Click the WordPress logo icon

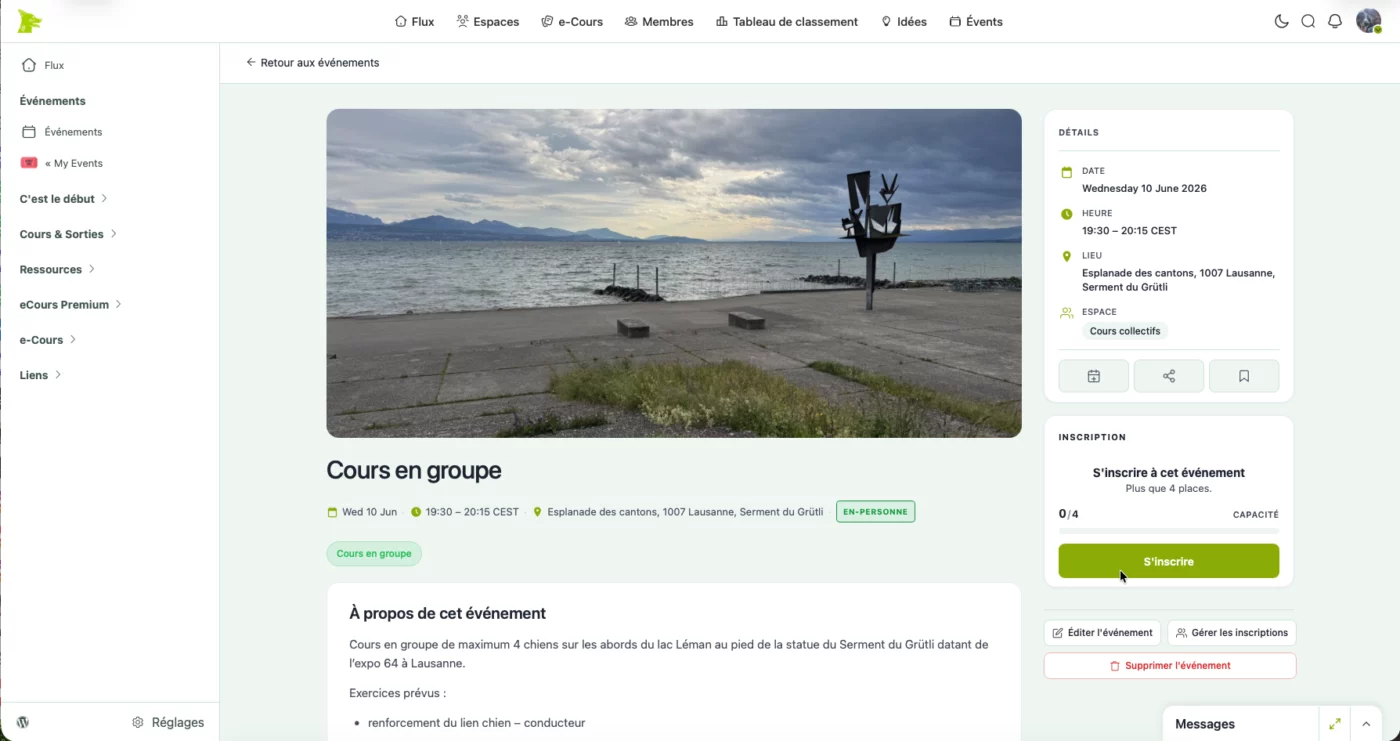(x=23, y=722)
